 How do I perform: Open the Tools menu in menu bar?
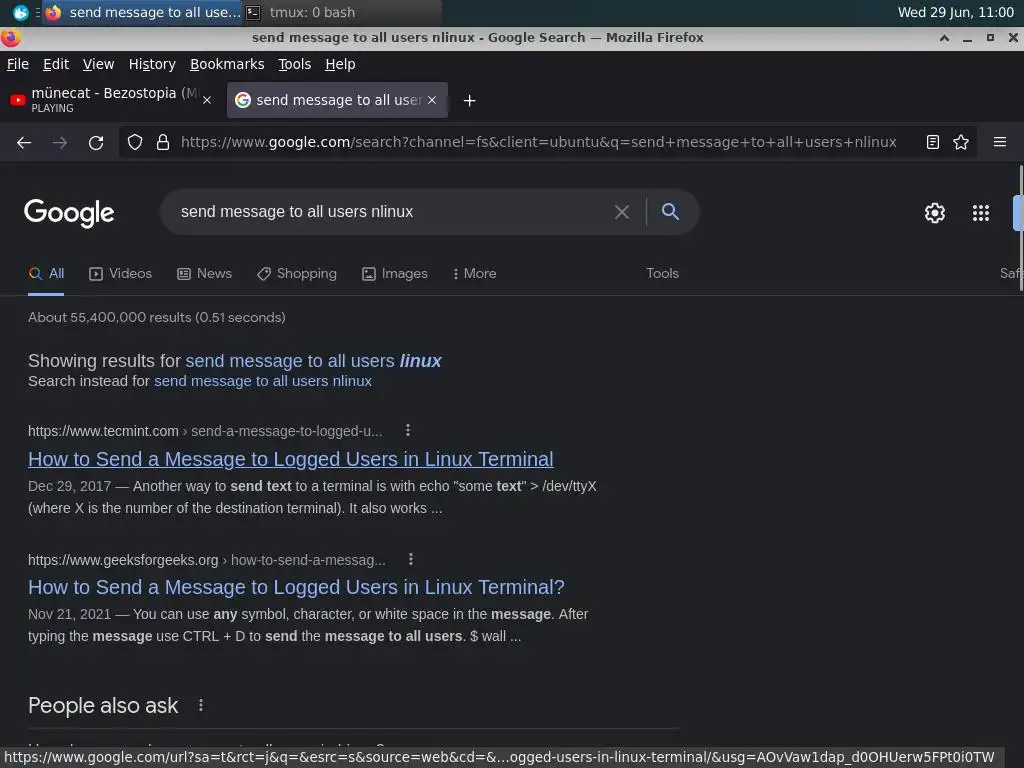pyautogui.click(x=295, y=64)
